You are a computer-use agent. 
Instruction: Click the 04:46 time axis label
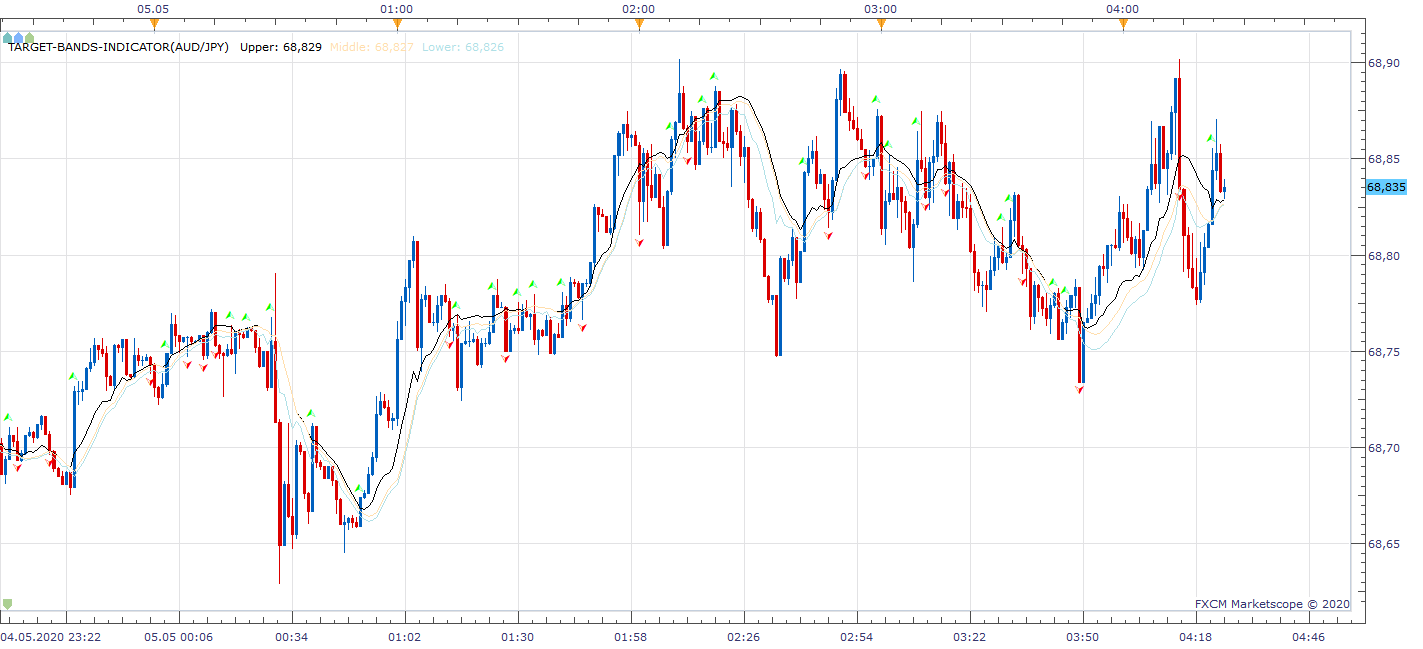[1308, 637]
